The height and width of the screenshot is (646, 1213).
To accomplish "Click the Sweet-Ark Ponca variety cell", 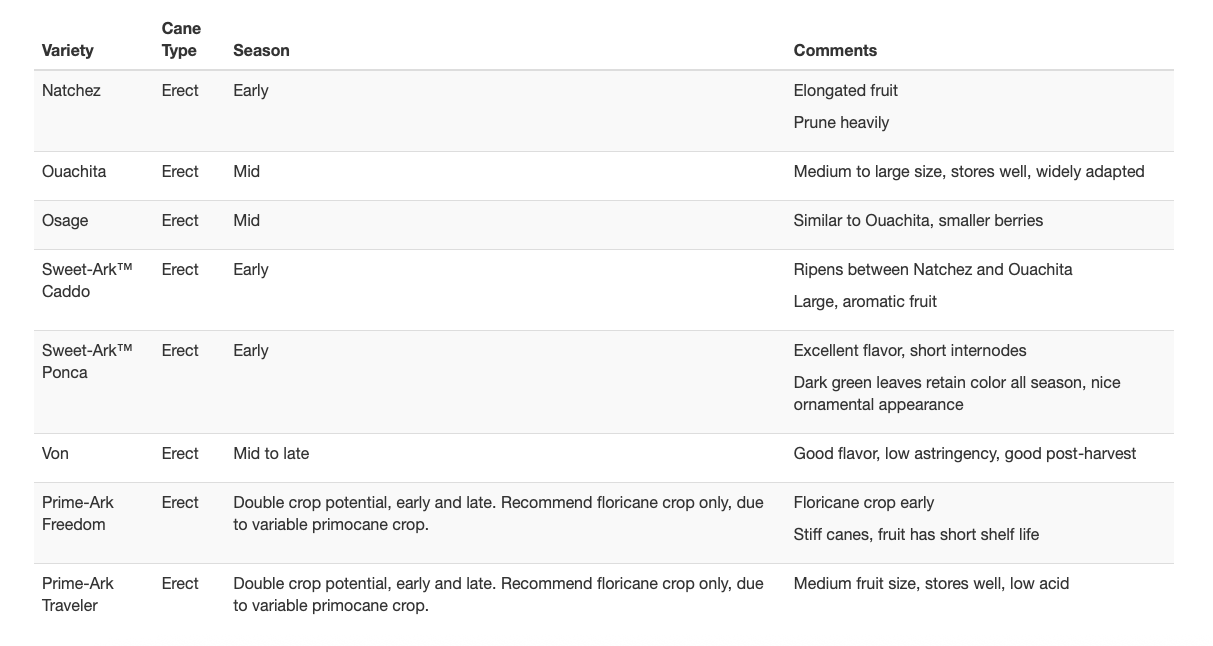I will click(x=87, y=361).
